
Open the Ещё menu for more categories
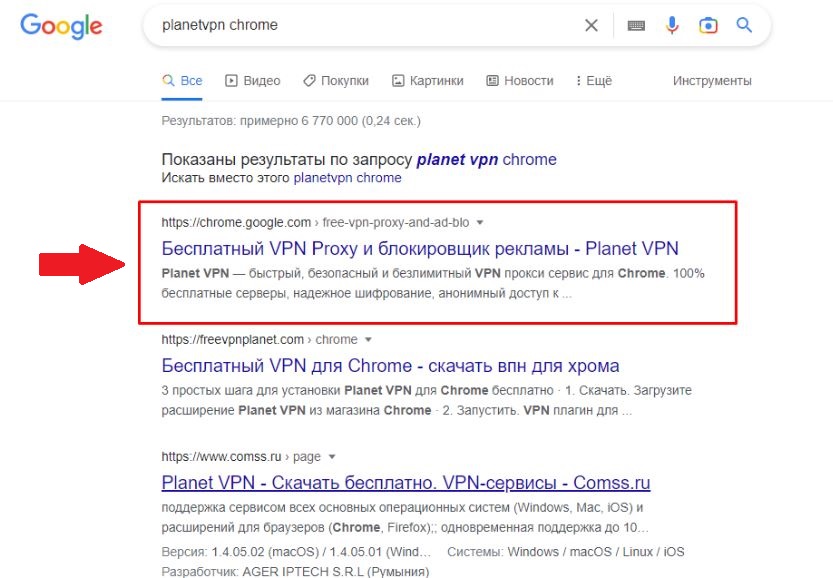592,80
